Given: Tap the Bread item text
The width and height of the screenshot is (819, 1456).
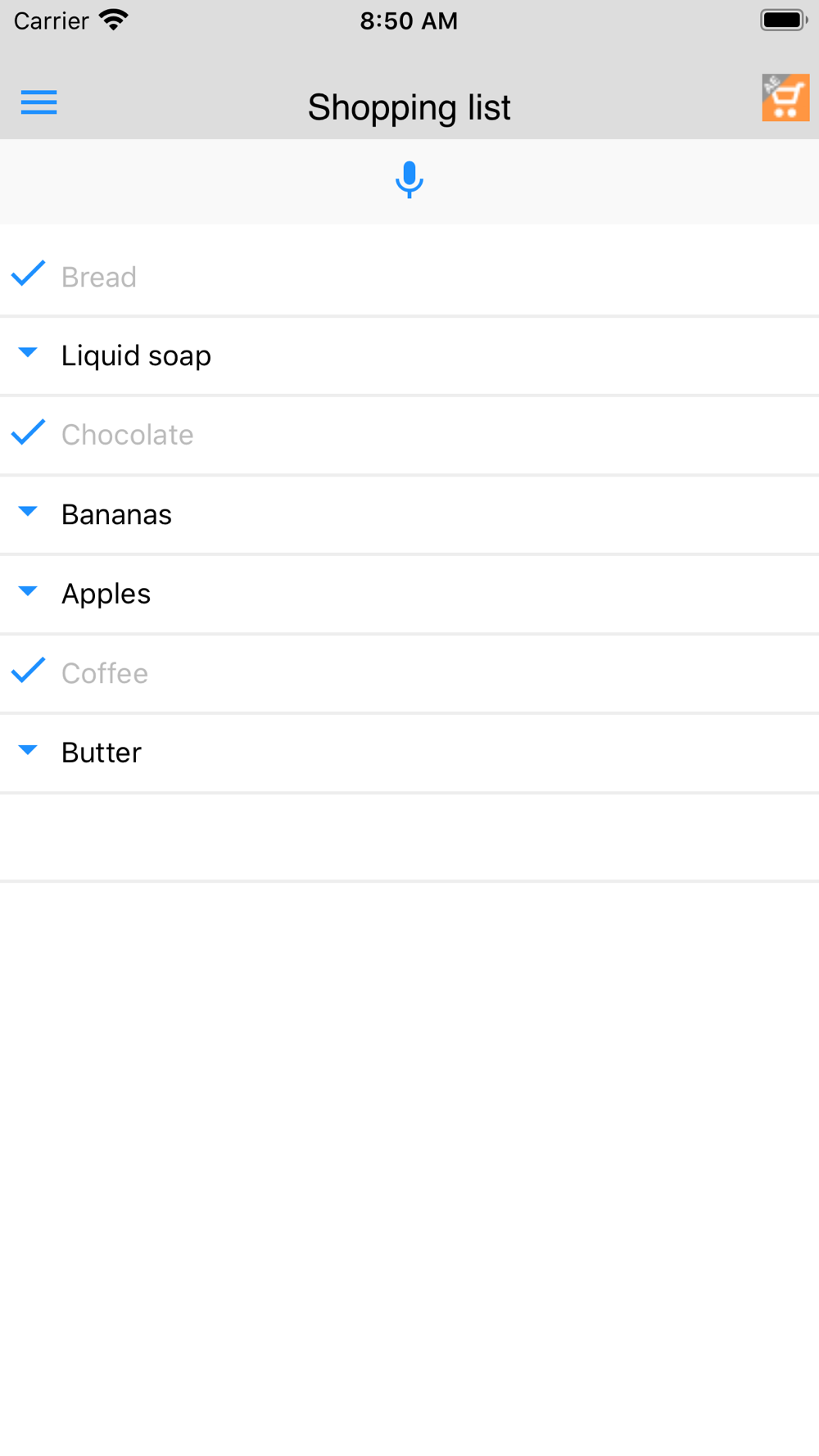Looking at the screenshot, I should (x=99, y=278).
